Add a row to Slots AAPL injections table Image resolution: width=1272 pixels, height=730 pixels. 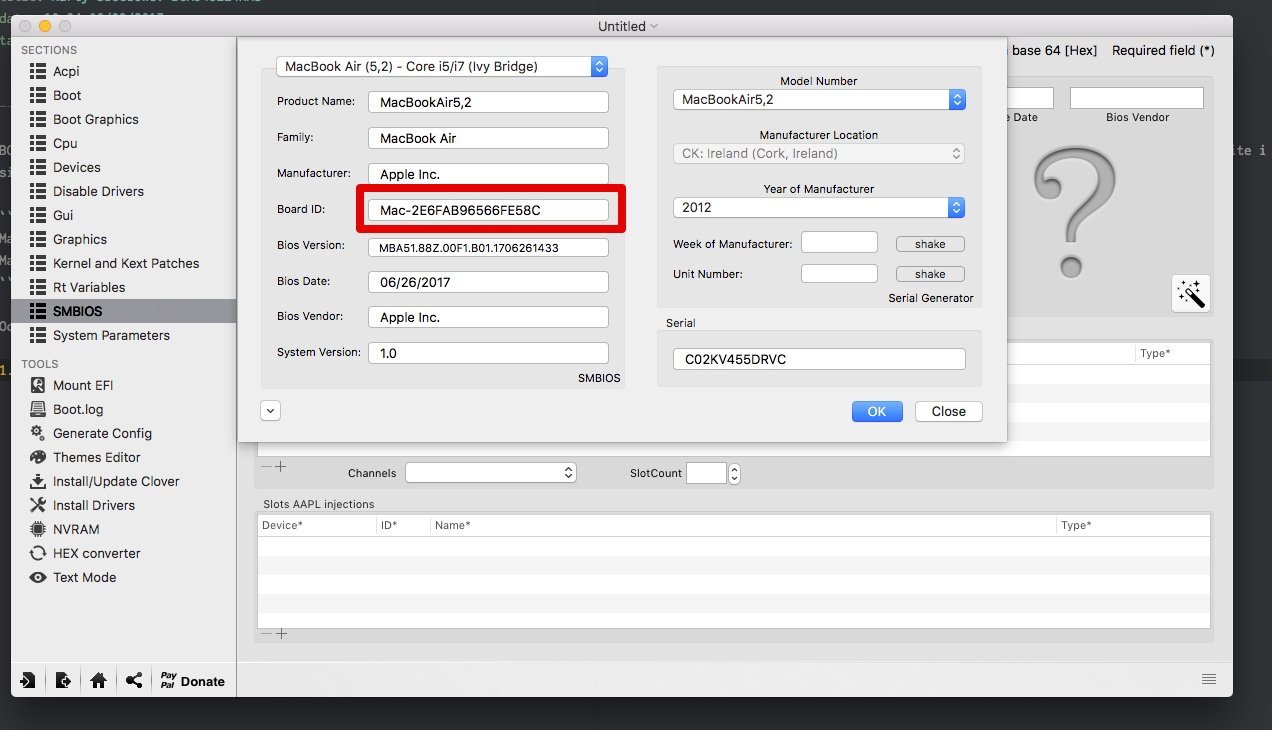point(281,633)
